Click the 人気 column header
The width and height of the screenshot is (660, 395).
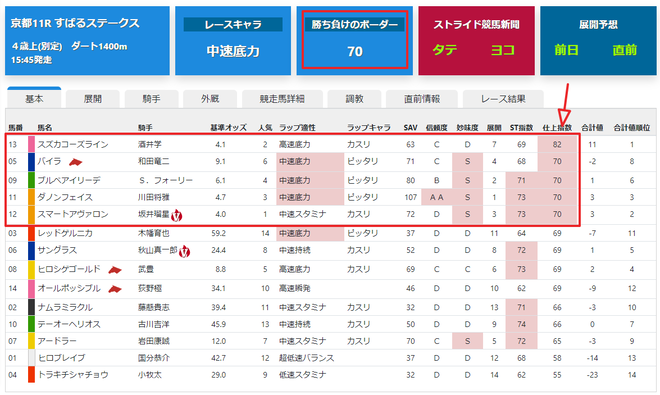click(265, 128)
